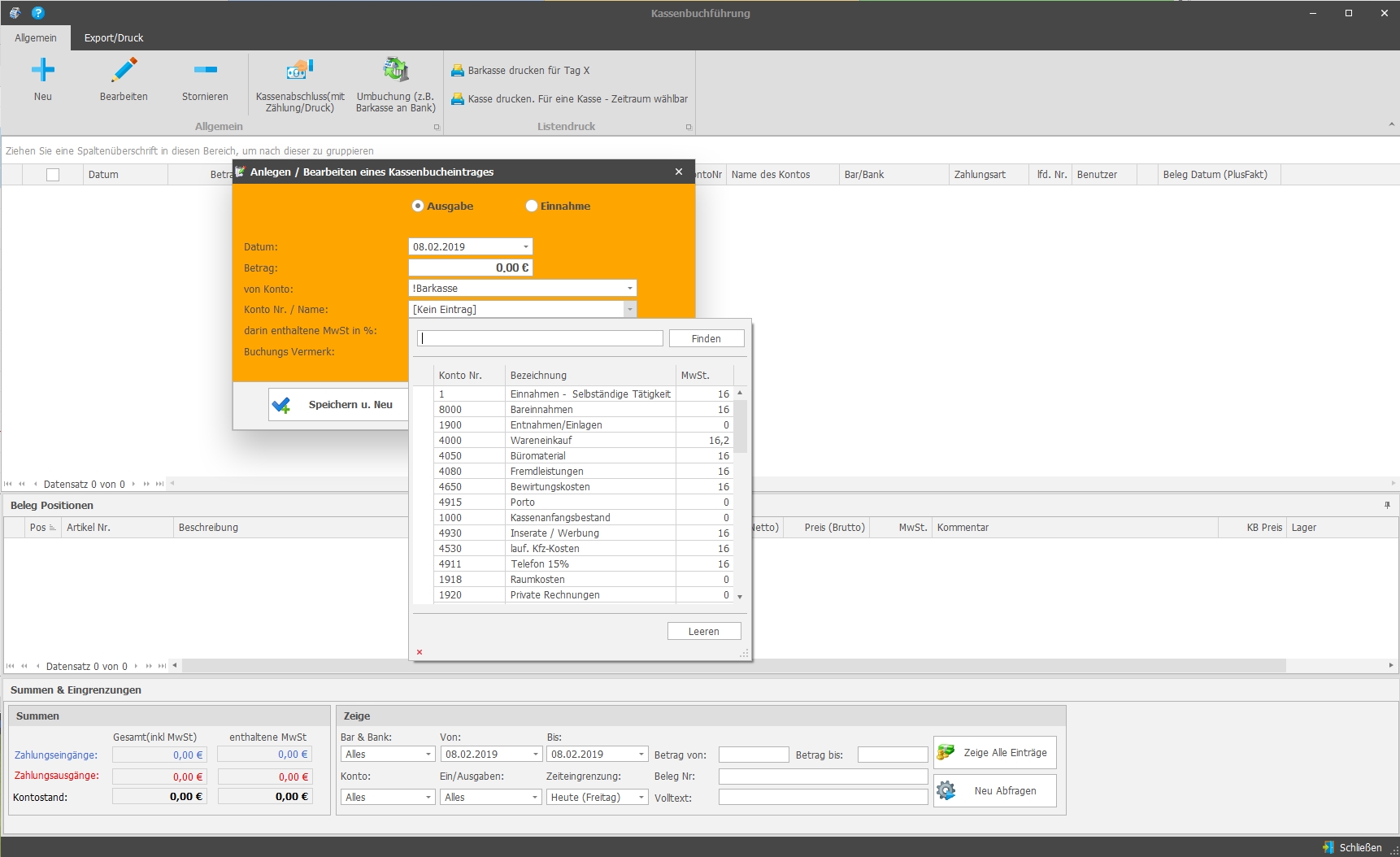Click the Bearbeiten pencil icon
Screen dimensions: 1400x857
(x=124, y=70)
